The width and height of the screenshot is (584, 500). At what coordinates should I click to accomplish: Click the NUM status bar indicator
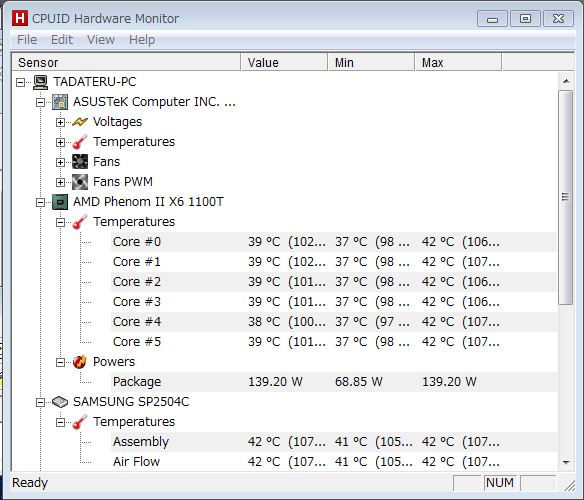[500, 483]
